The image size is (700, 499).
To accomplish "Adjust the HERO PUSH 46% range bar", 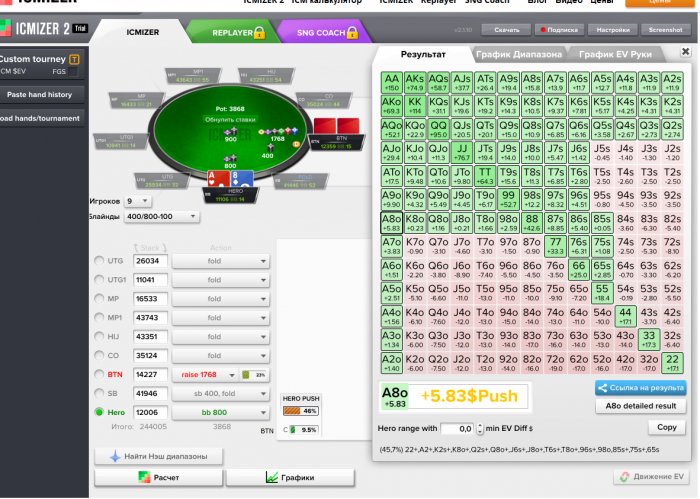I will pyautogui.click(x=300, y=411).
